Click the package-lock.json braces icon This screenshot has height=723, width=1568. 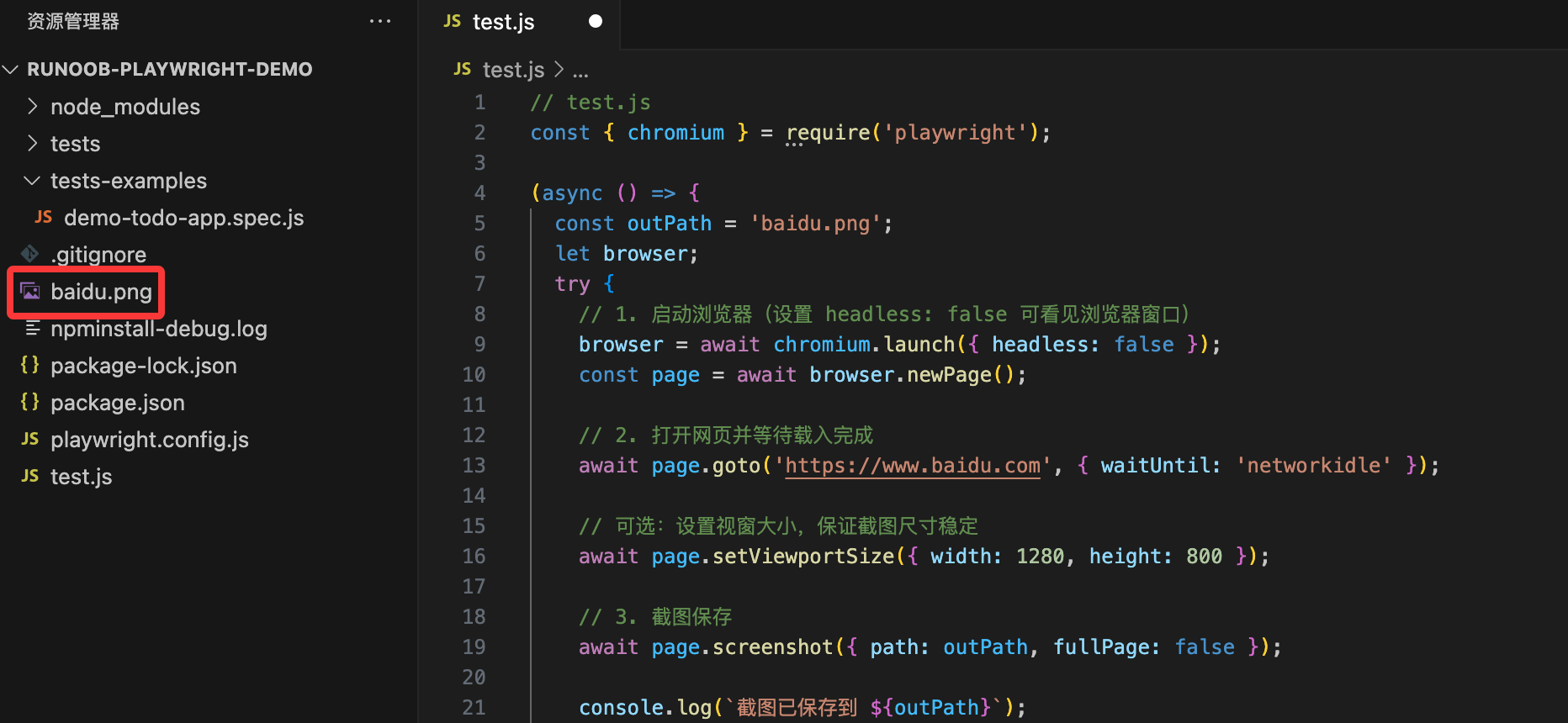(x=30, y=365)
